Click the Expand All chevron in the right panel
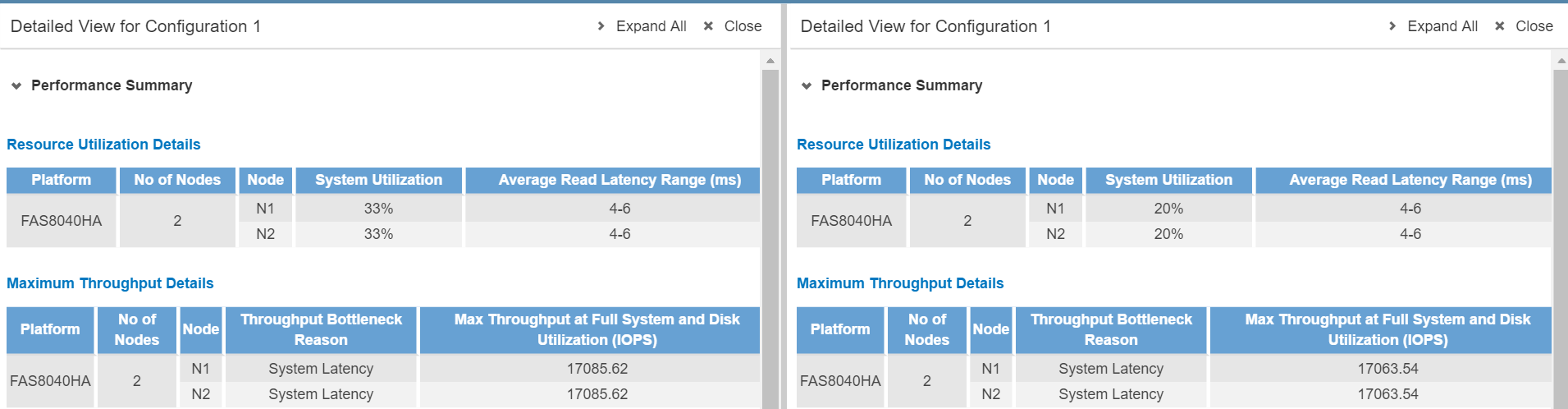This screenshot has width=1568, height=409. click(x=1392, y=26)
